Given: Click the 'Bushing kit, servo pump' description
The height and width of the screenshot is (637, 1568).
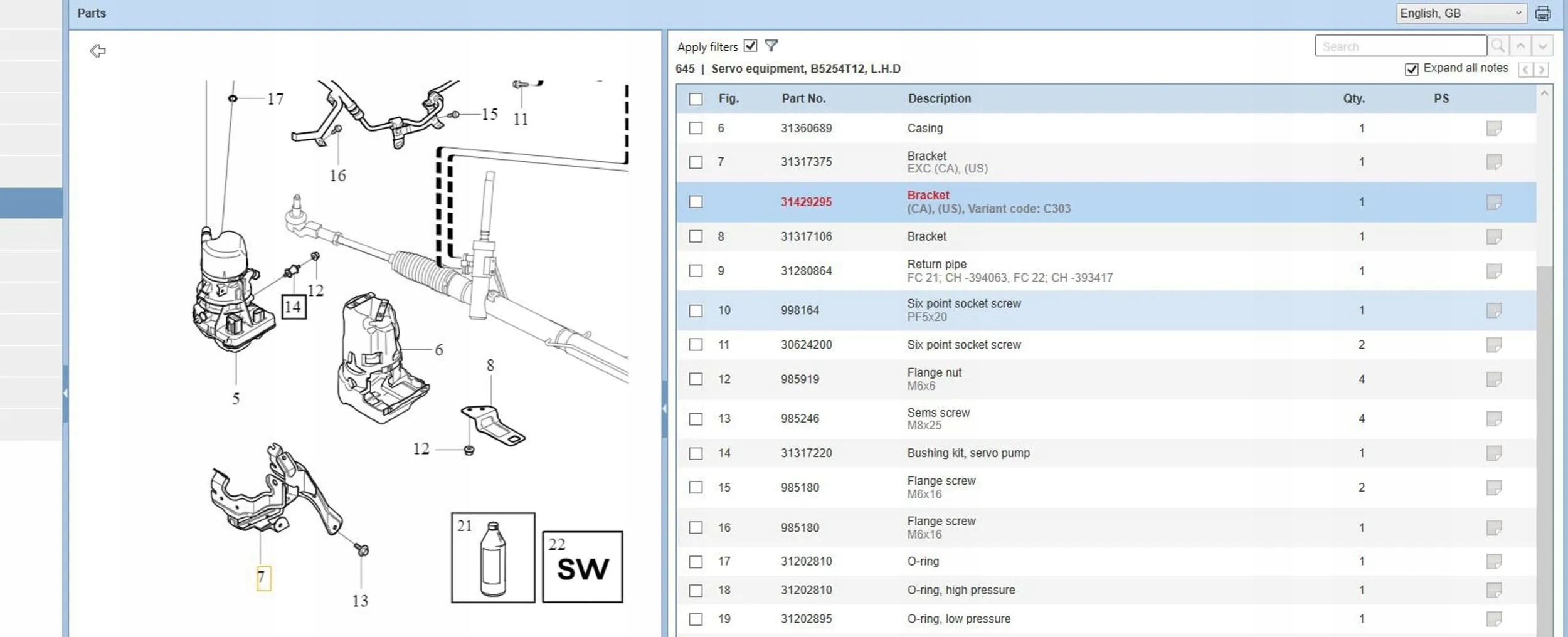Looking at the screenshot, I should click(968, 453).
